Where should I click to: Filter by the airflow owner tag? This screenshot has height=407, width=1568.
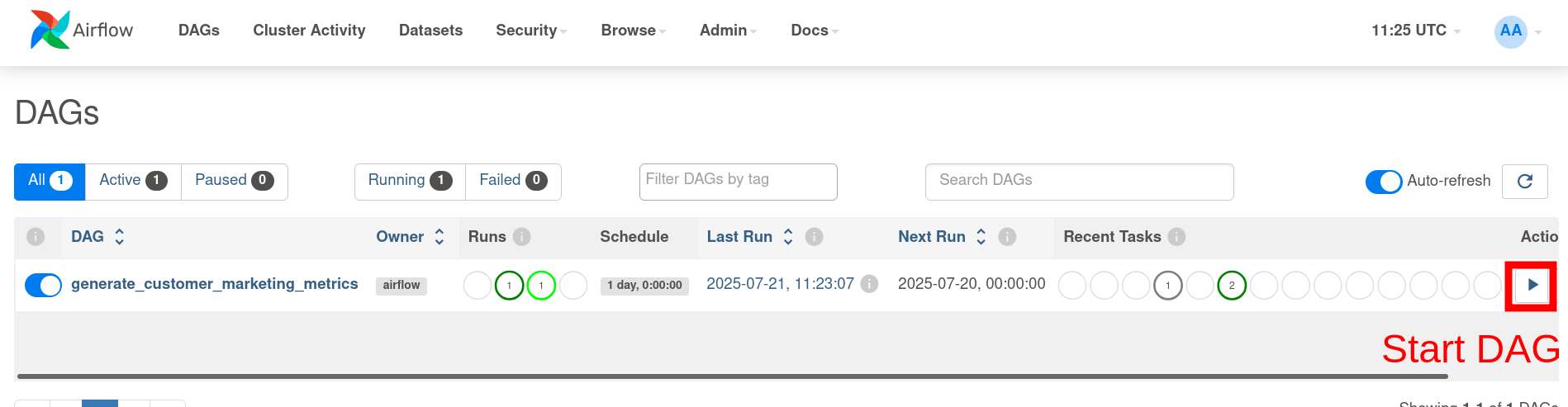pos(402,286)
